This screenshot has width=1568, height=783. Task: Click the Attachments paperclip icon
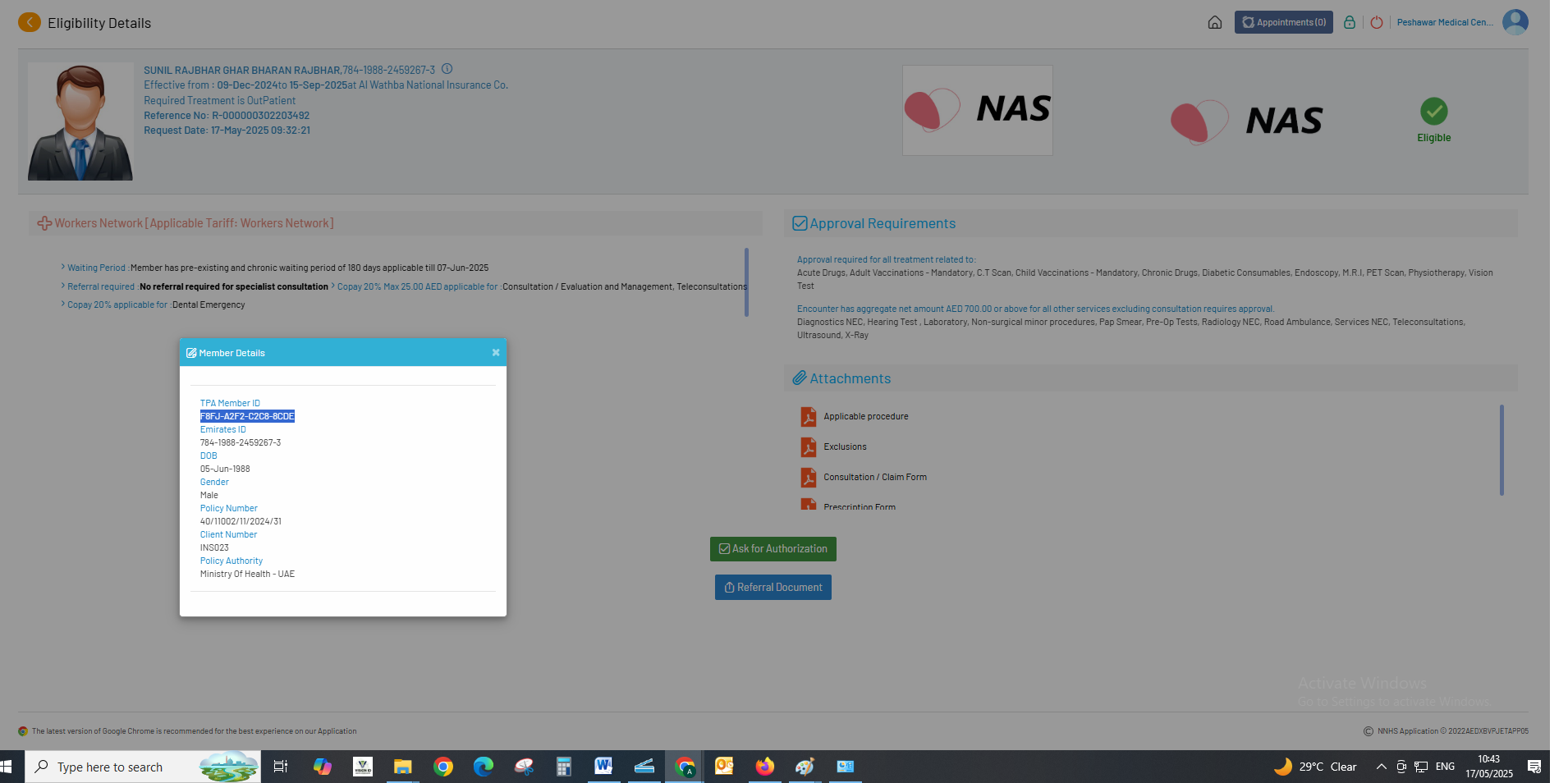coord(800,378)
